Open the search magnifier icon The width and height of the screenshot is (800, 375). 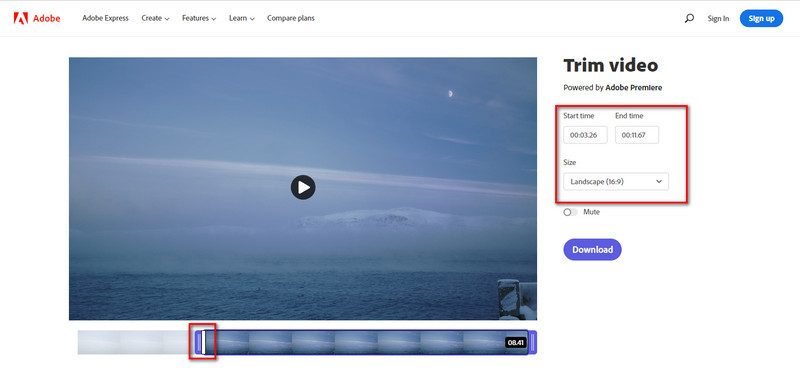coord(689,18)
